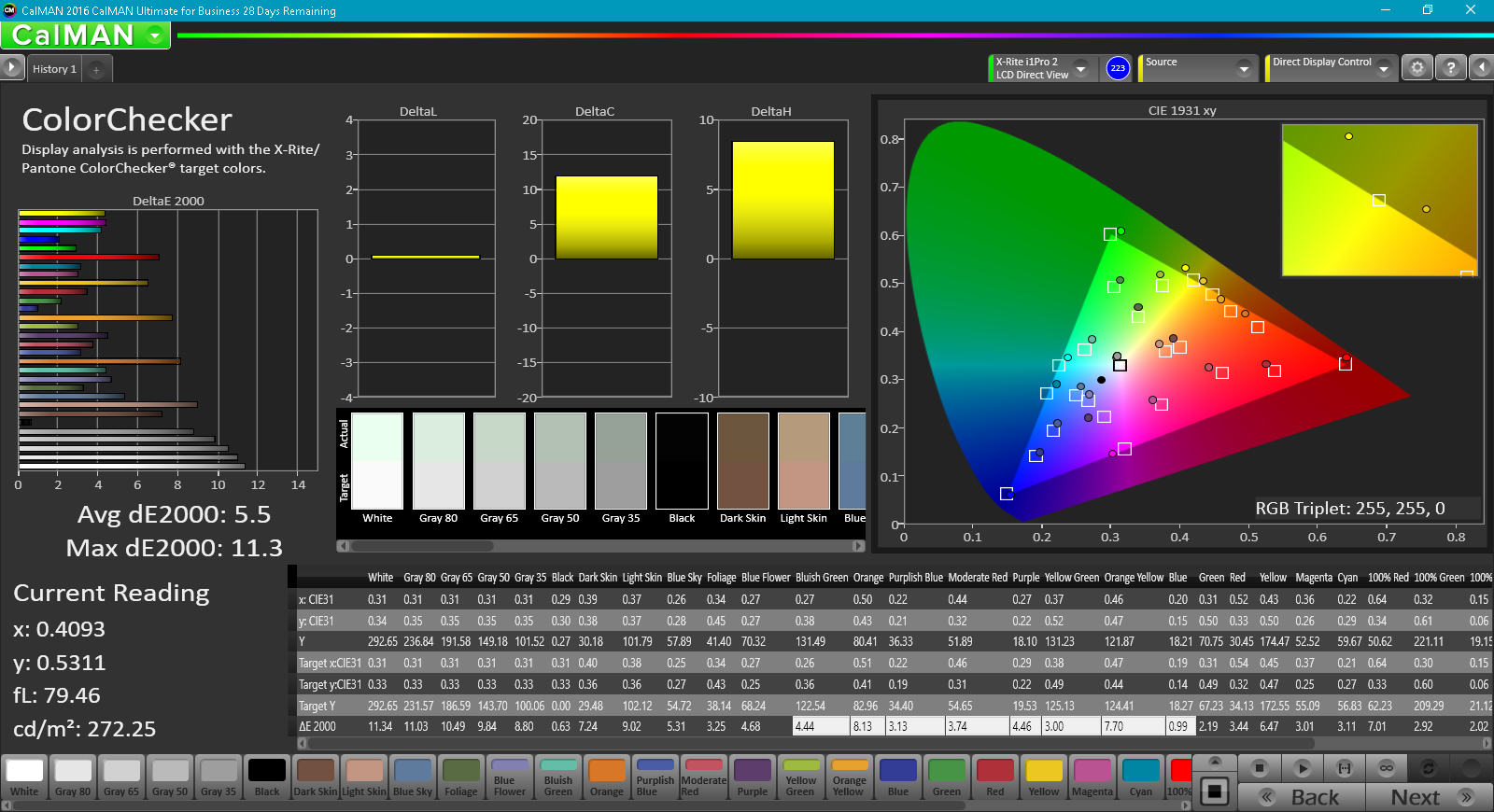Click the Next button

(x=1429, y=797)
